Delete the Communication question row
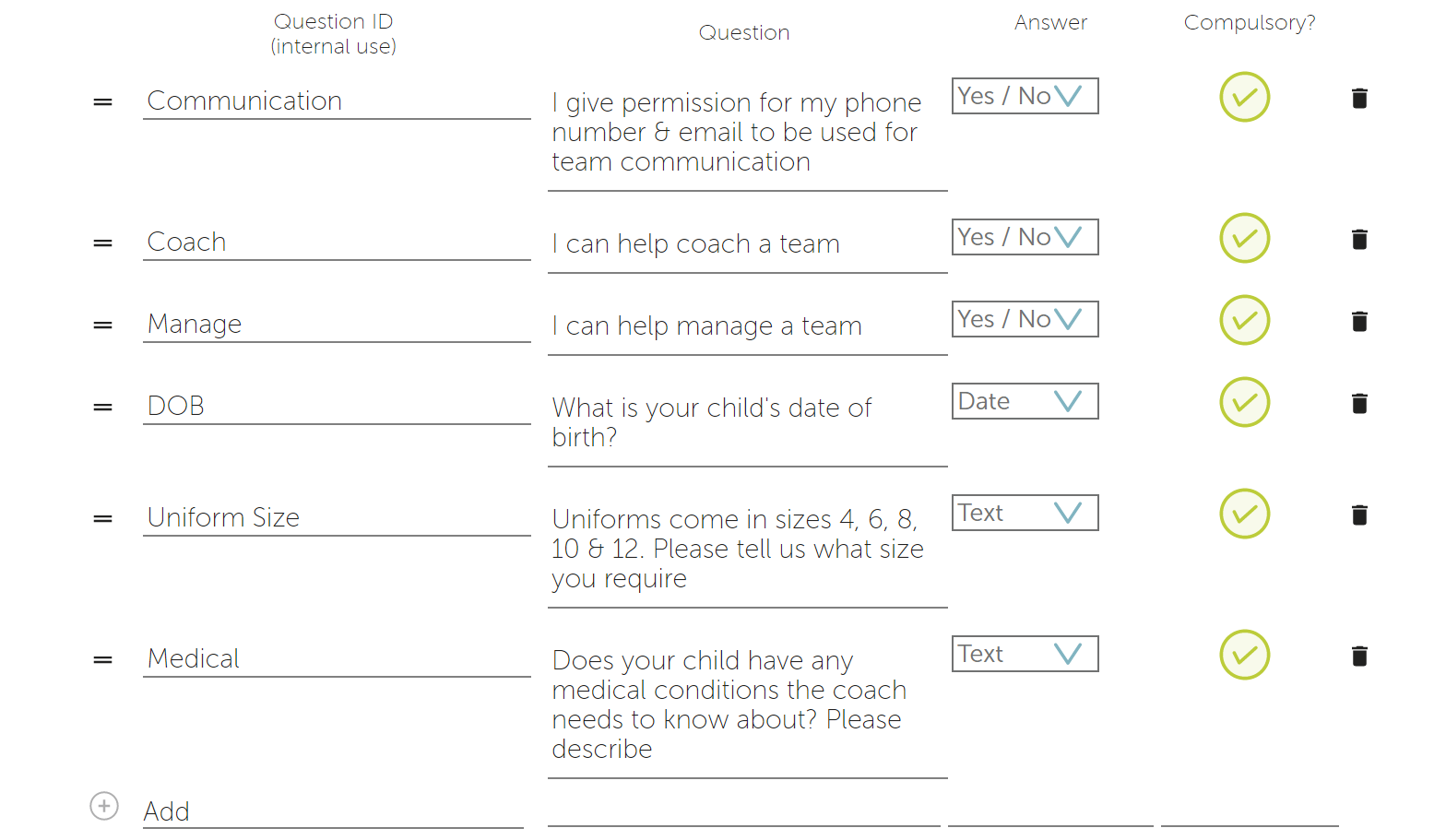This screenshot has height=840, width=1446. click(1359, 98)
